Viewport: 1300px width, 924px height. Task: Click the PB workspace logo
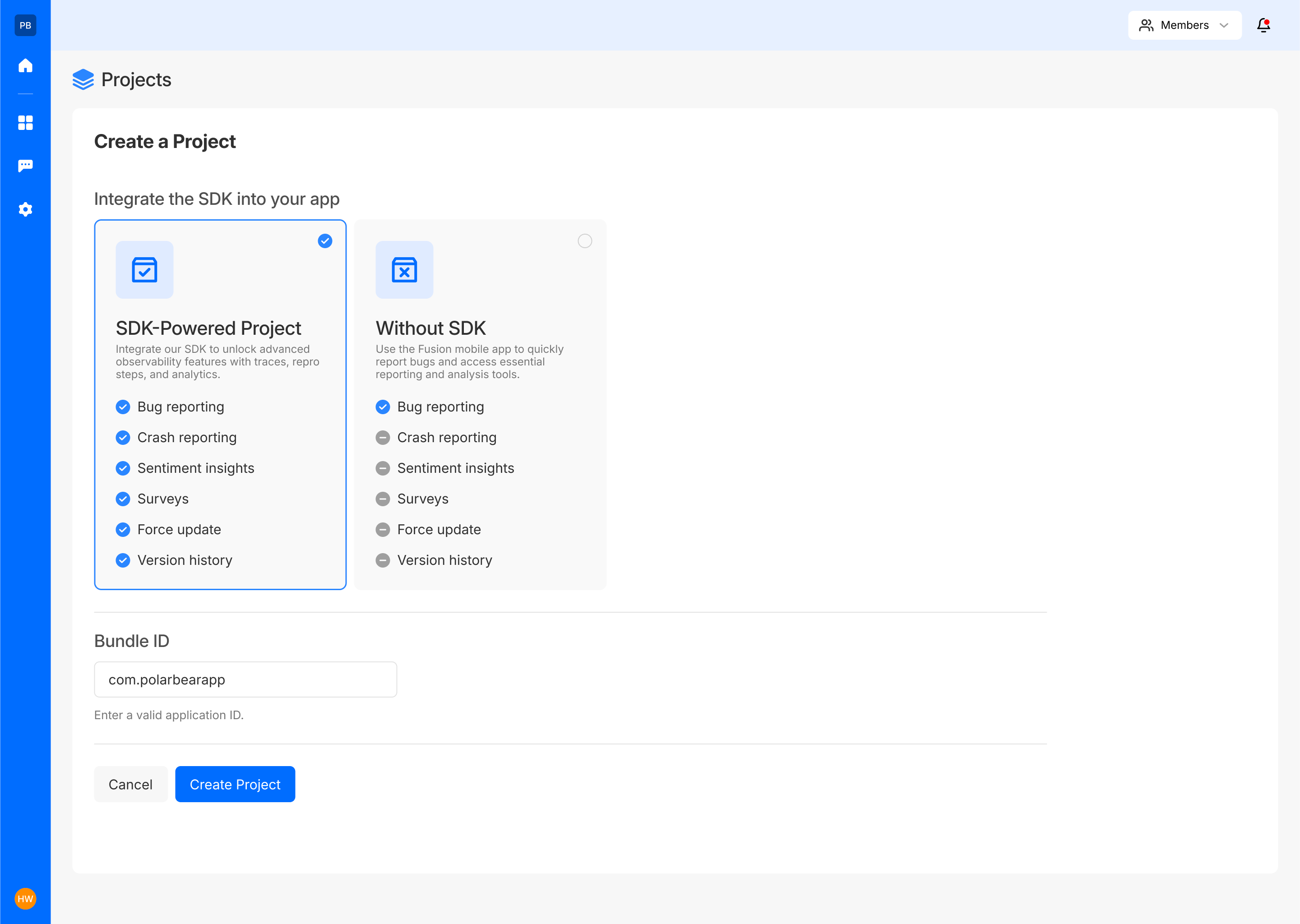(25, 25)
